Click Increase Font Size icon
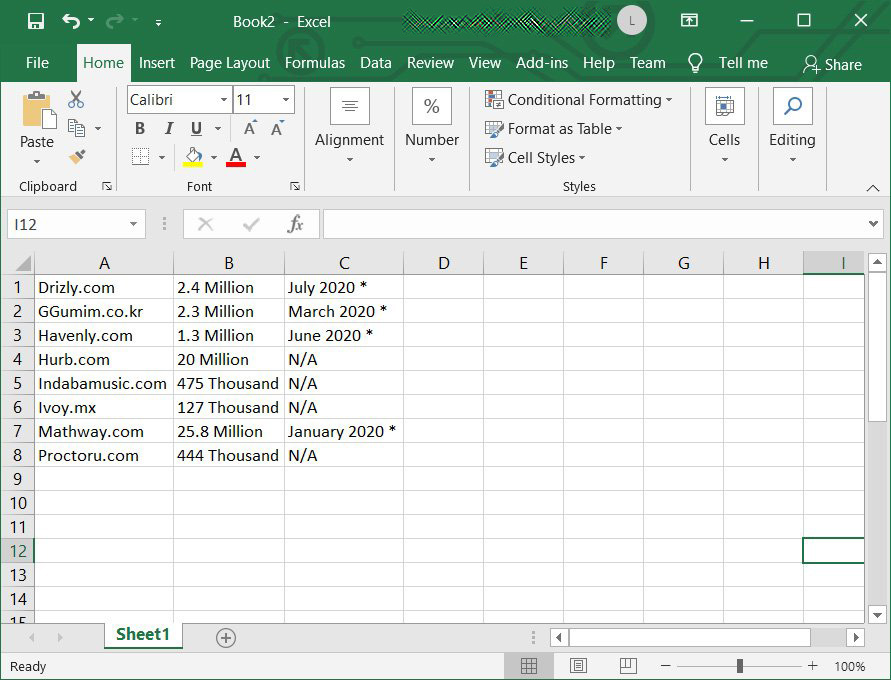Screen dimensions: 891x680 click(x=249, y=128)
